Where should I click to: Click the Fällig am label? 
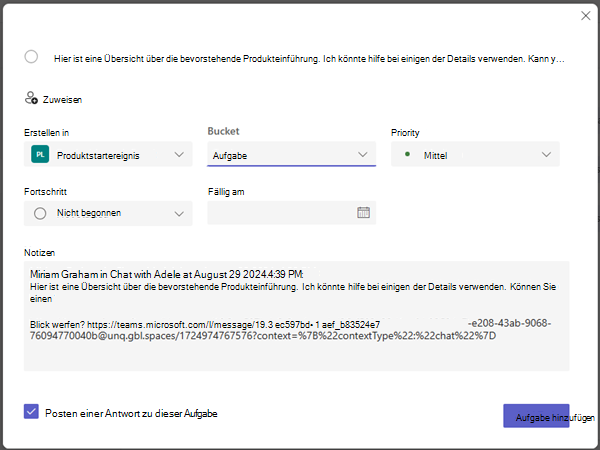tap(226, 192)
